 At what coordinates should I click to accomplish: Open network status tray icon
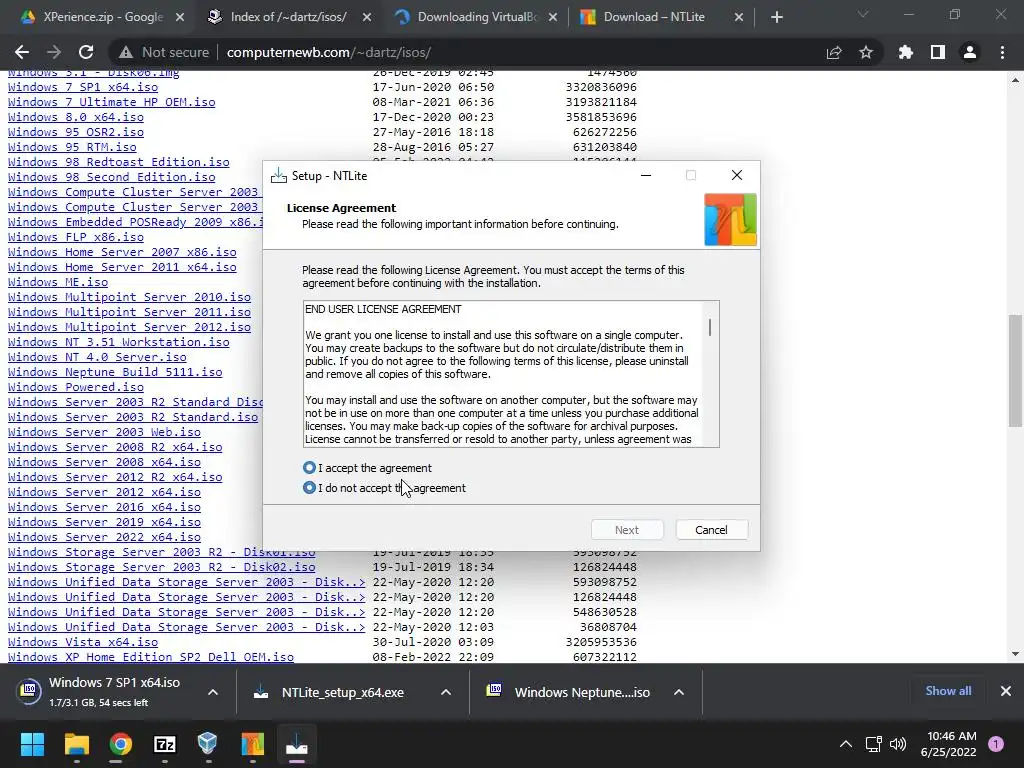pos(873,744)
